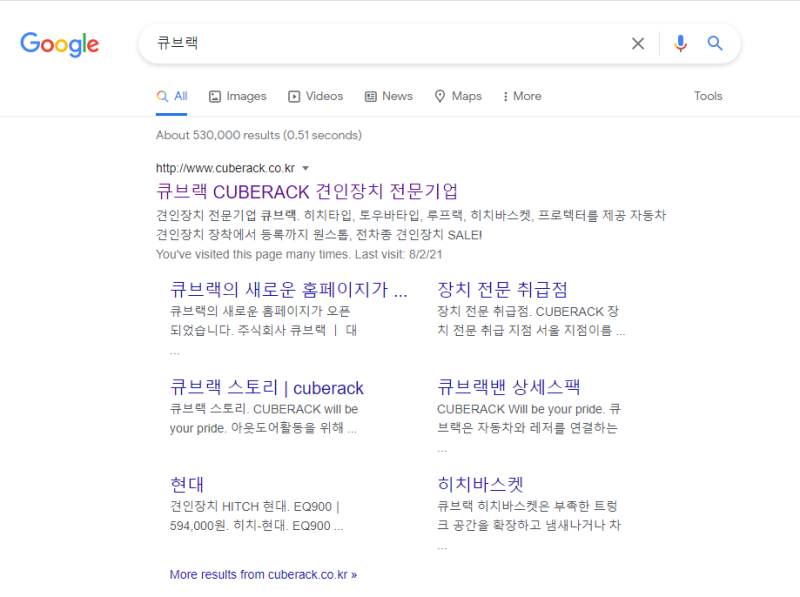Viewport: 800px width, 597px height.
Task: Click the Google logo to go home
Action: coord(59,44)
